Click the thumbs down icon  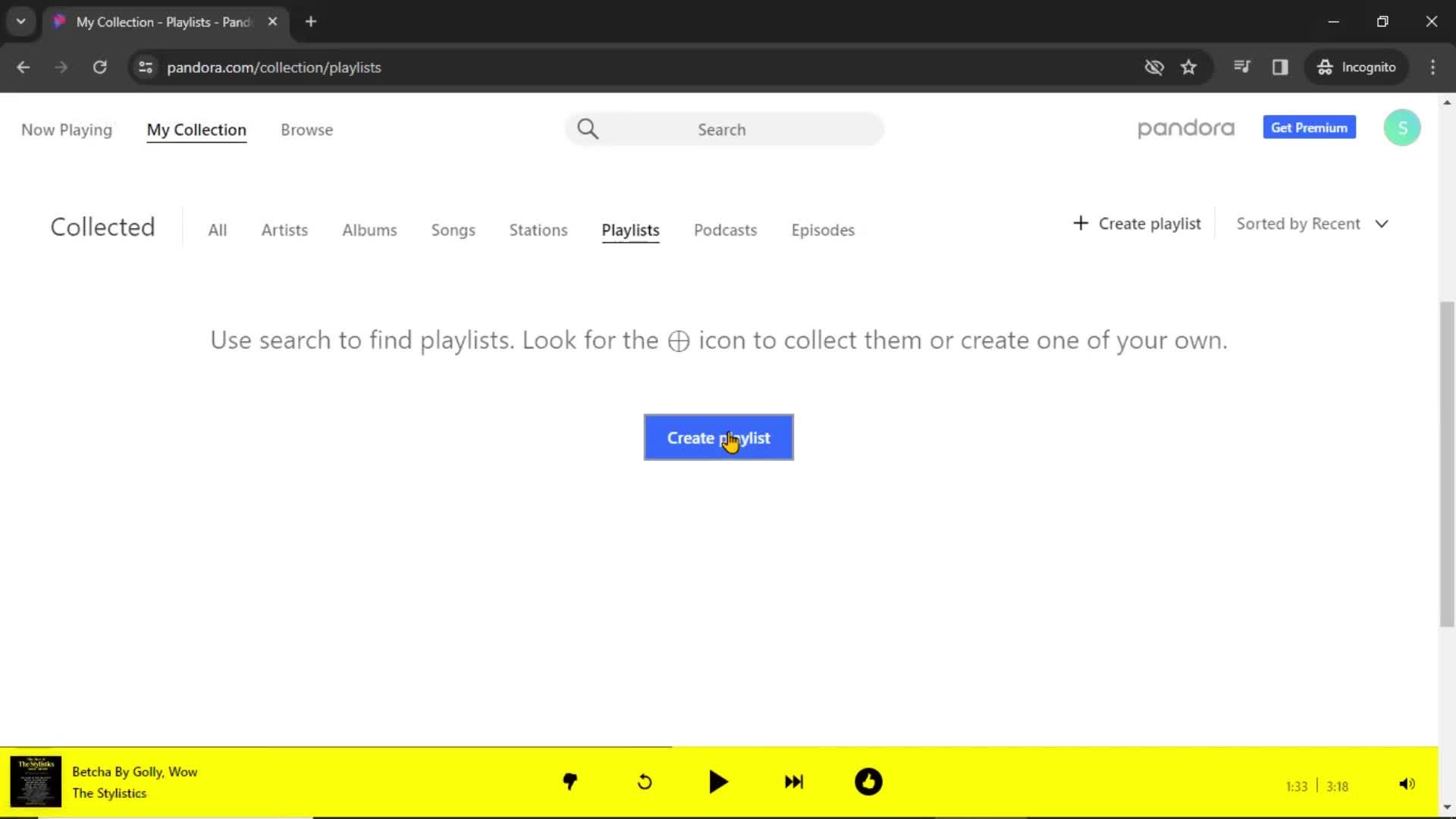(x=570, y=782)
